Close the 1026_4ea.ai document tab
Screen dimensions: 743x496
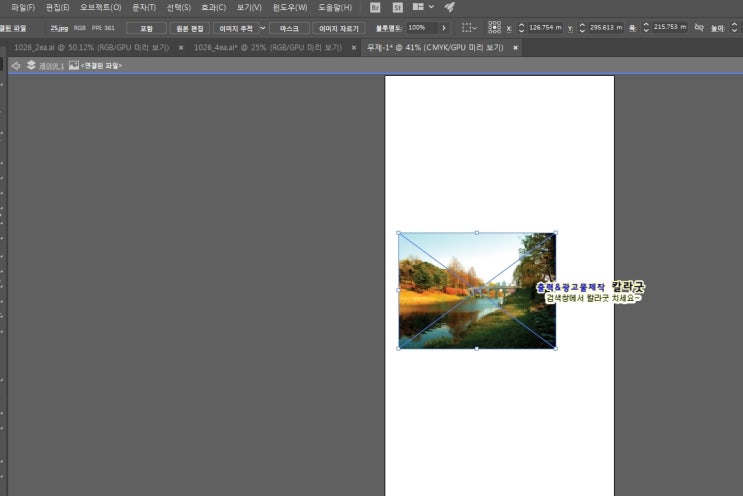(x=353, y=48)
